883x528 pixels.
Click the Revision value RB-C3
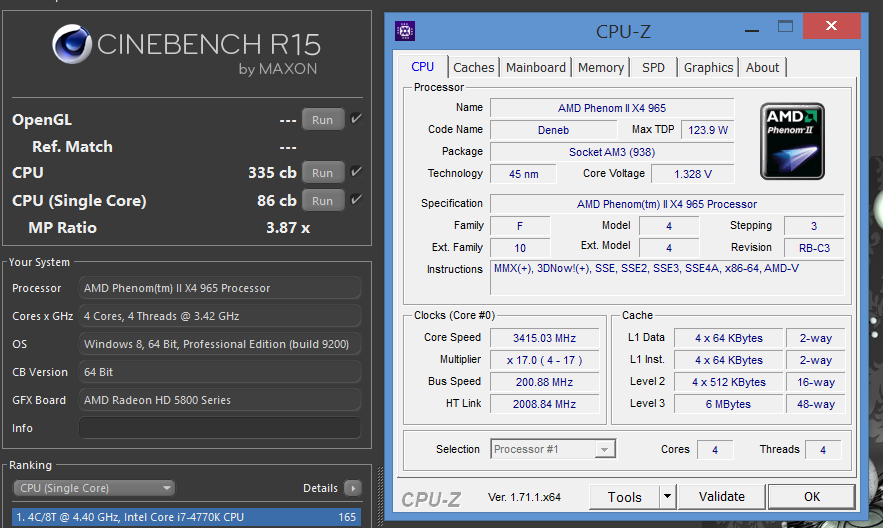[x=814, y=248]
